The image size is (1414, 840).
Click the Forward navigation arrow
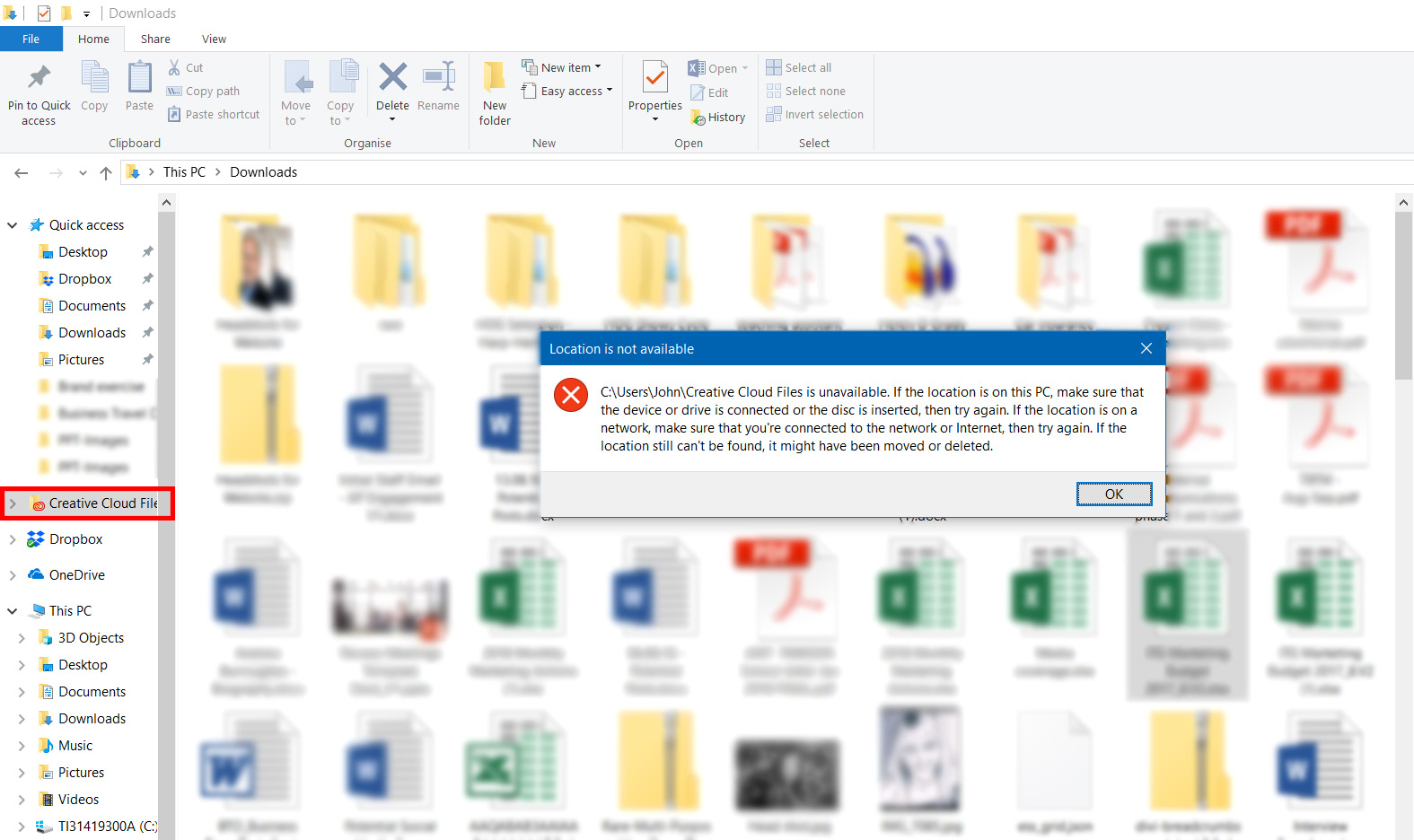(56, 172)
